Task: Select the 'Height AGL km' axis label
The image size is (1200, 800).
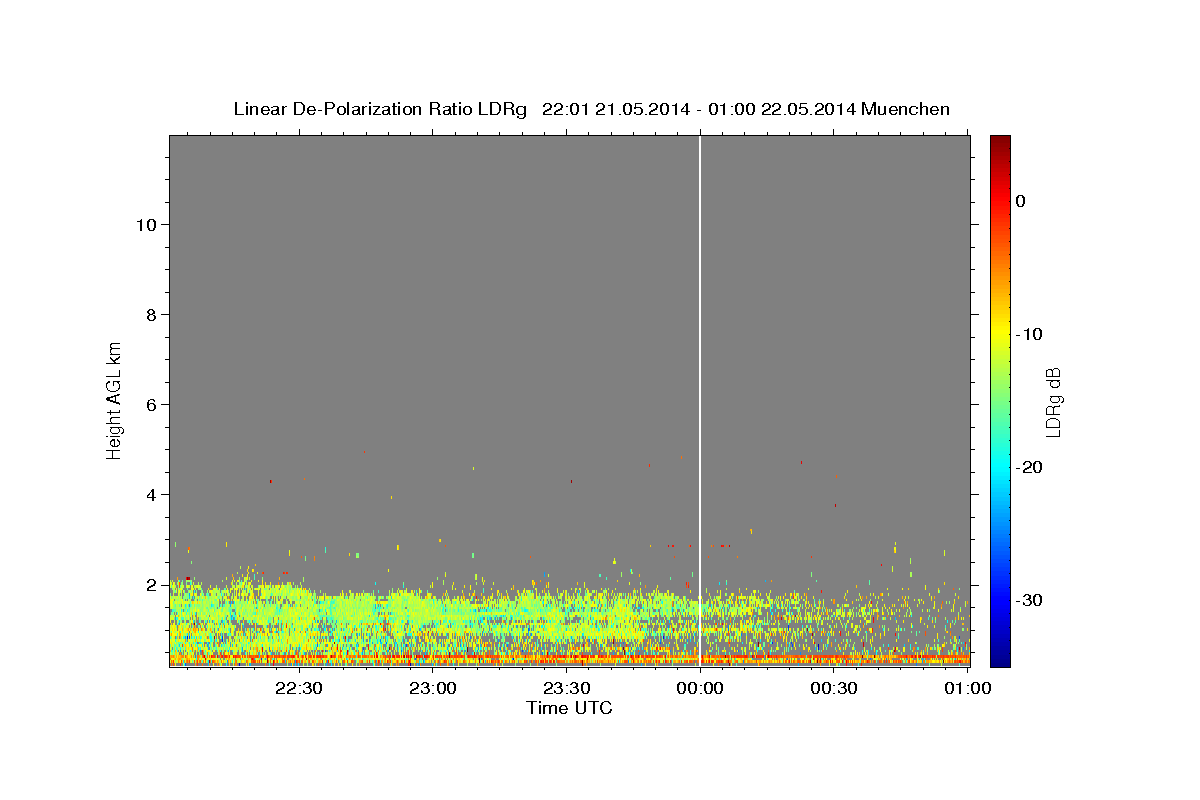Action: (x=114, y=399)
